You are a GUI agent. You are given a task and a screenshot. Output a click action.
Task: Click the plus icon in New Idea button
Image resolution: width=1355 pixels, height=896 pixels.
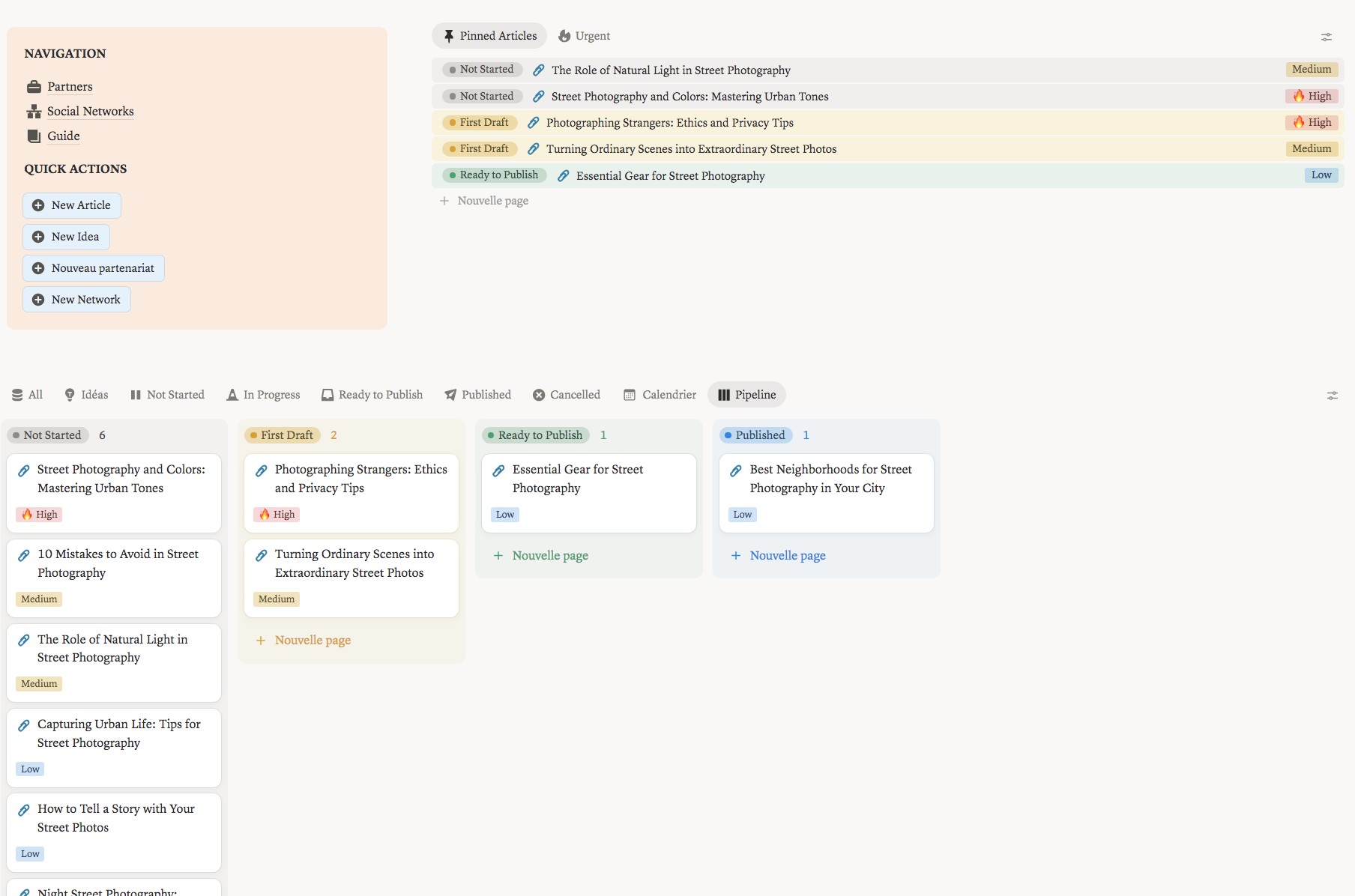point(38,237)
